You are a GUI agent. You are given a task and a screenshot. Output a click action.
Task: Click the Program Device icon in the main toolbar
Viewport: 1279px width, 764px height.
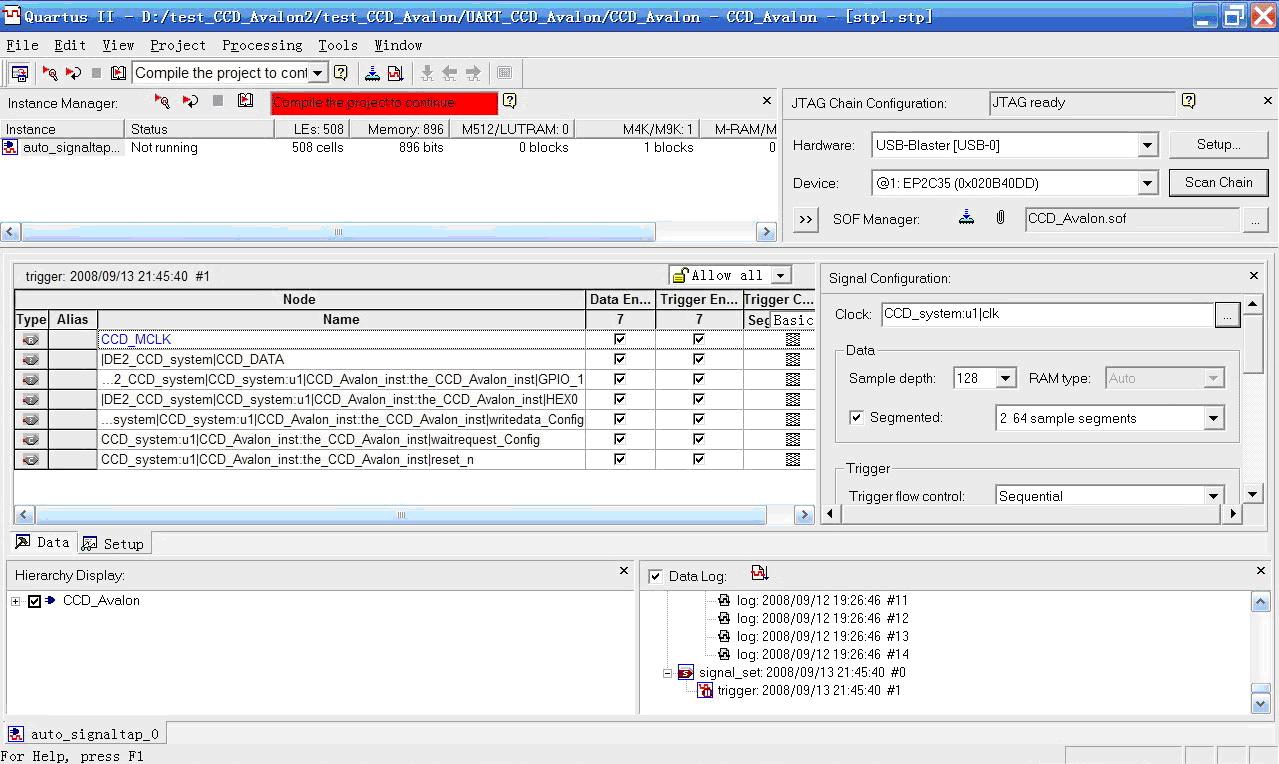tap(372, 73)
